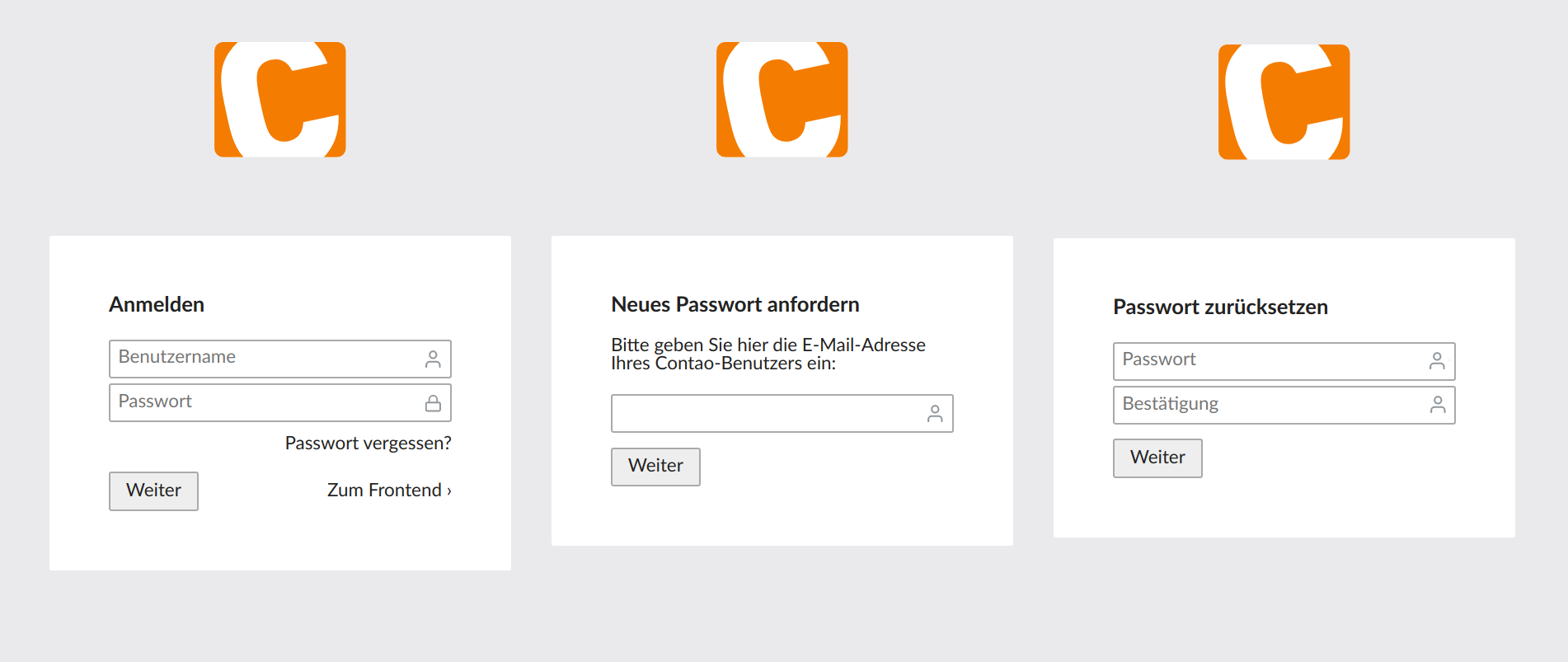Open the Passwort vergessen? link
The width and height of the screenshot is (1568, 662).
click(369, 444)
